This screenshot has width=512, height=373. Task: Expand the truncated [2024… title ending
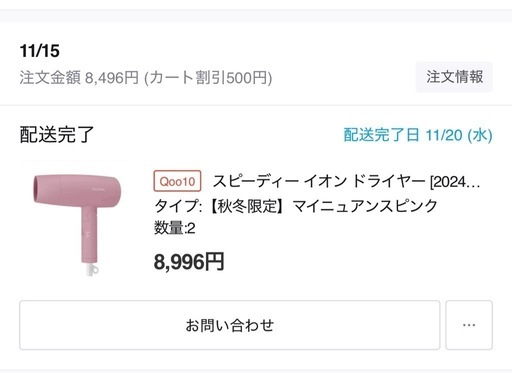click(455, 182)
